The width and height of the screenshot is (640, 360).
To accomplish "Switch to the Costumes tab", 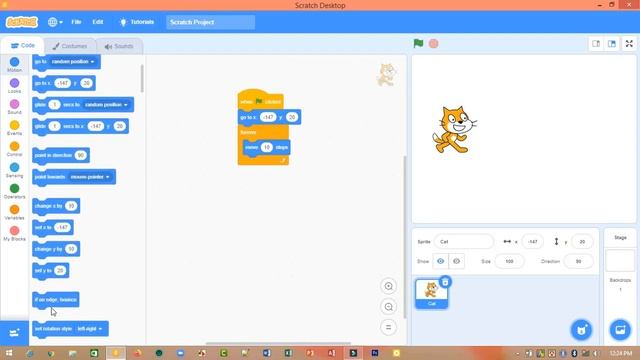I will coord(70,46).
